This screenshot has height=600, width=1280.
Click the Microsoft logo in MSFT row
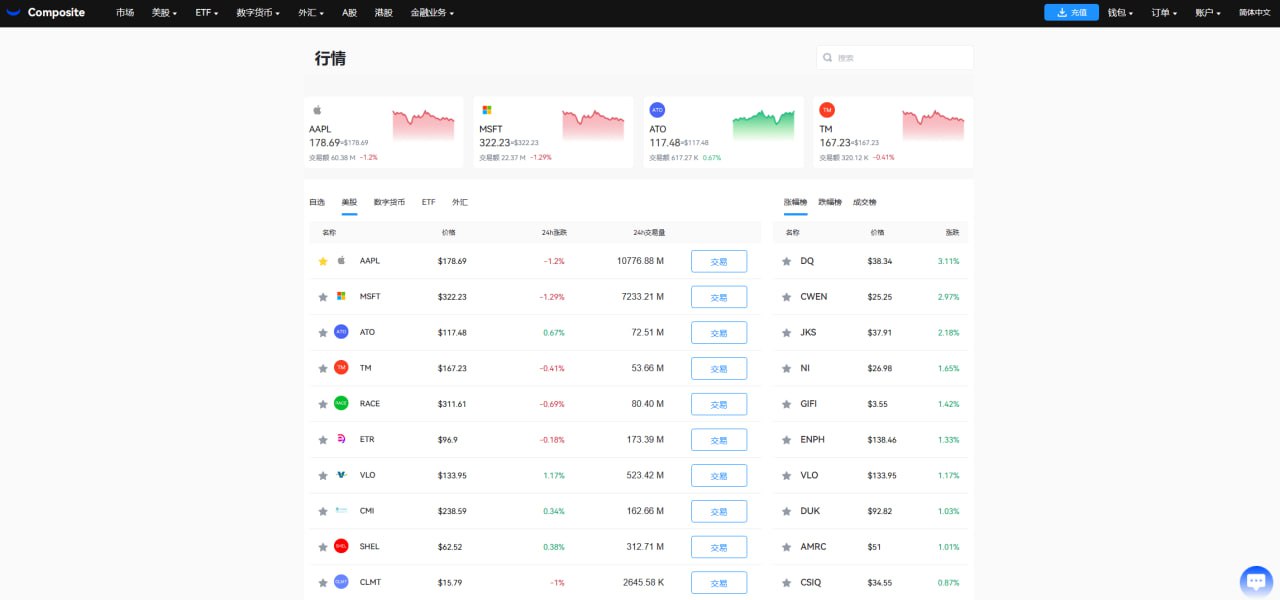[x=341, y=296]
